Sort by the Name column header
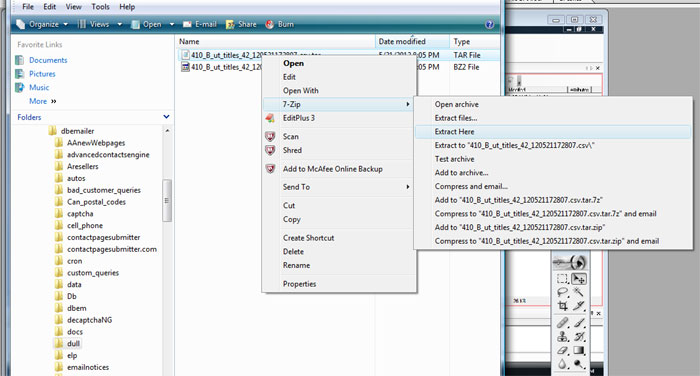This screenshot has height=376, width=700. pyautogui.click(x=275, y=42)
